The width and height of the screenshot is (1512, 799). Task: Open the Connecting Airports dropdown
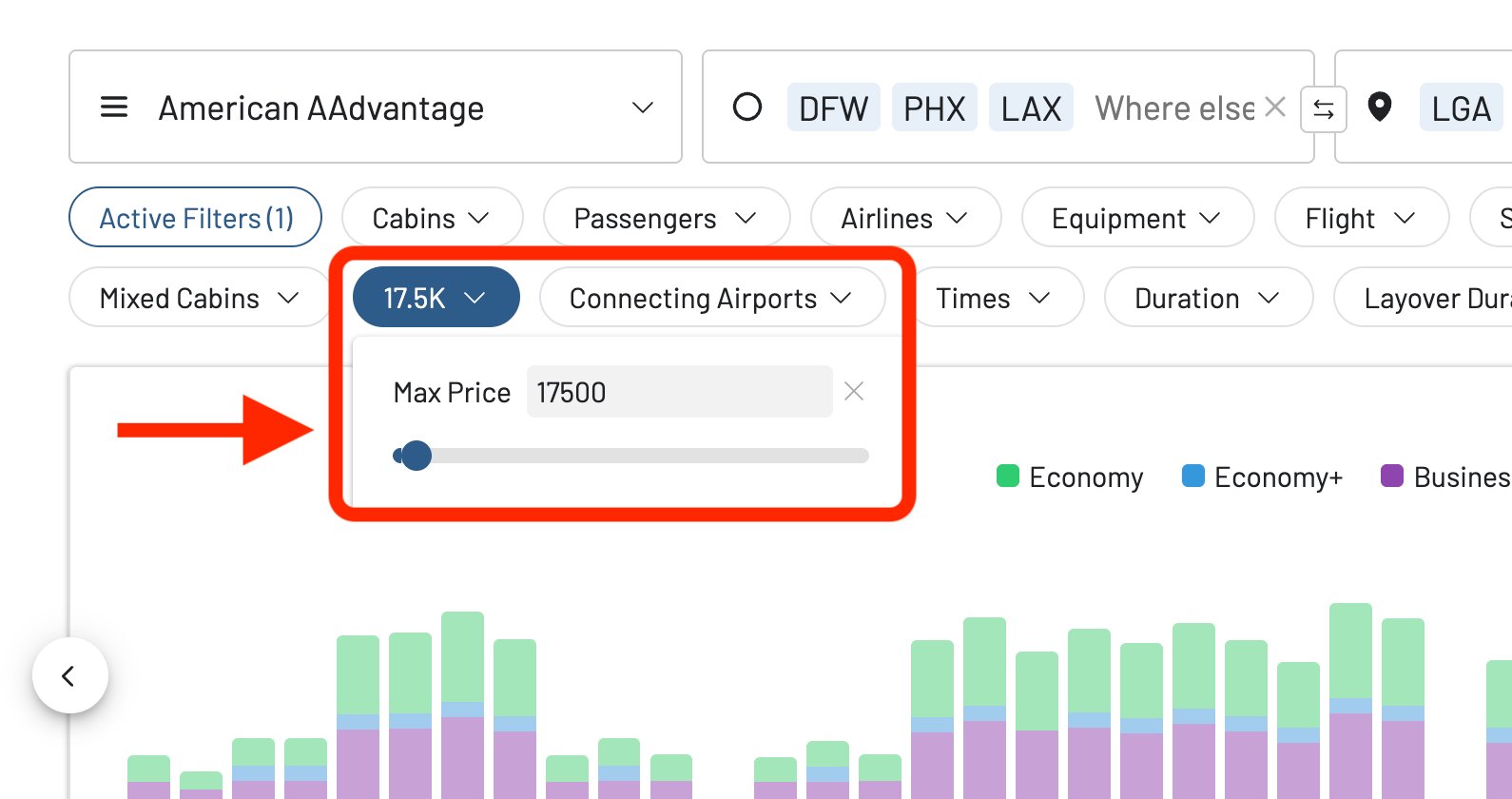711,298
